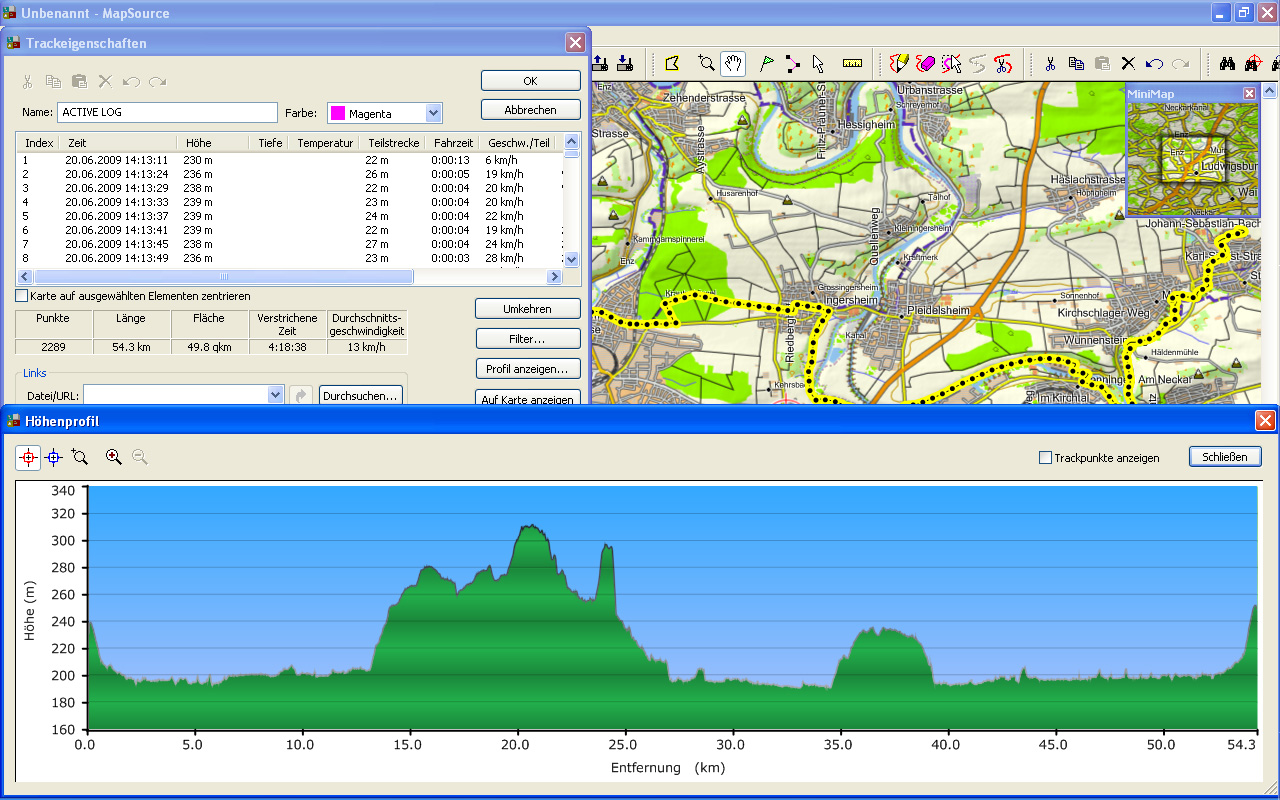
Task: Click the magenta color swatch
Action: click(x=338, y=113)
